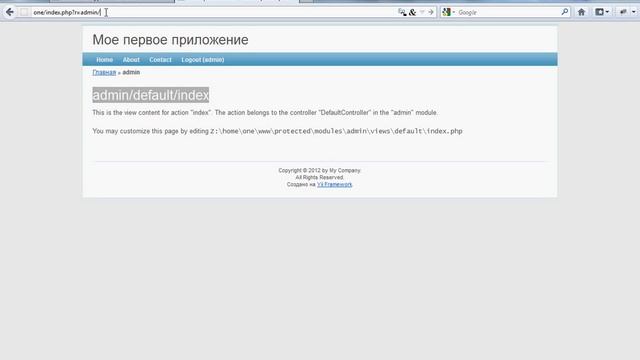Click the admin breadcrumb text
The height and width of the screenshot is (360, 640).
pos(131,72)
